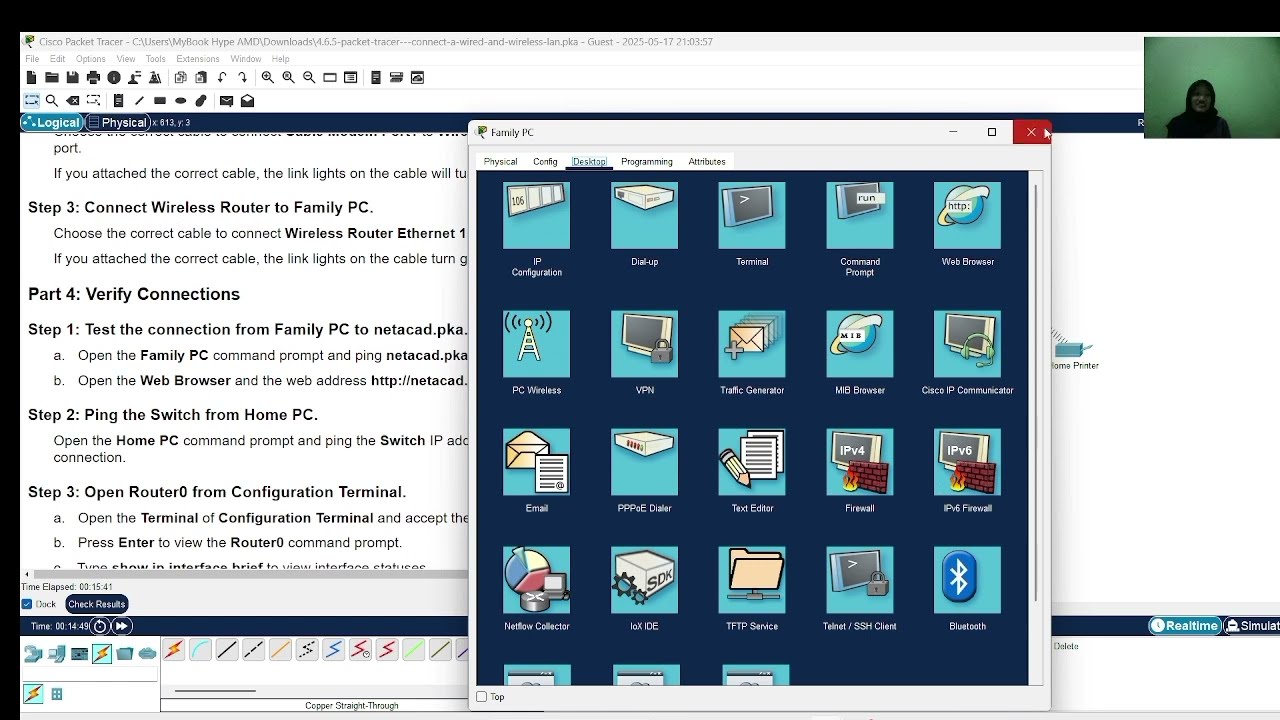
Task: Select the Place Note tool
Action: pos(118,100)
